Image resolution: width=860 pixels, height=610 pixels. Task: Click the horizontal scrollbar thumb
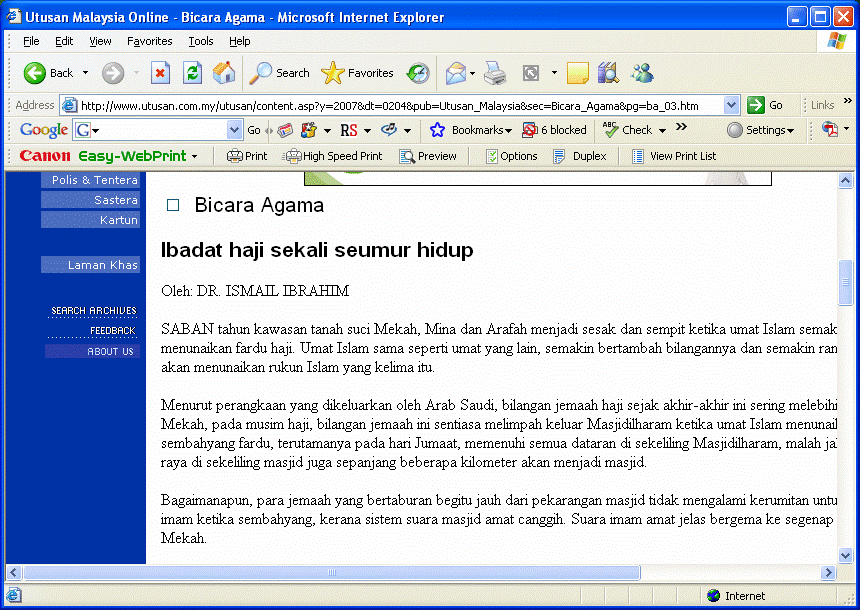(x=332, y=573)
